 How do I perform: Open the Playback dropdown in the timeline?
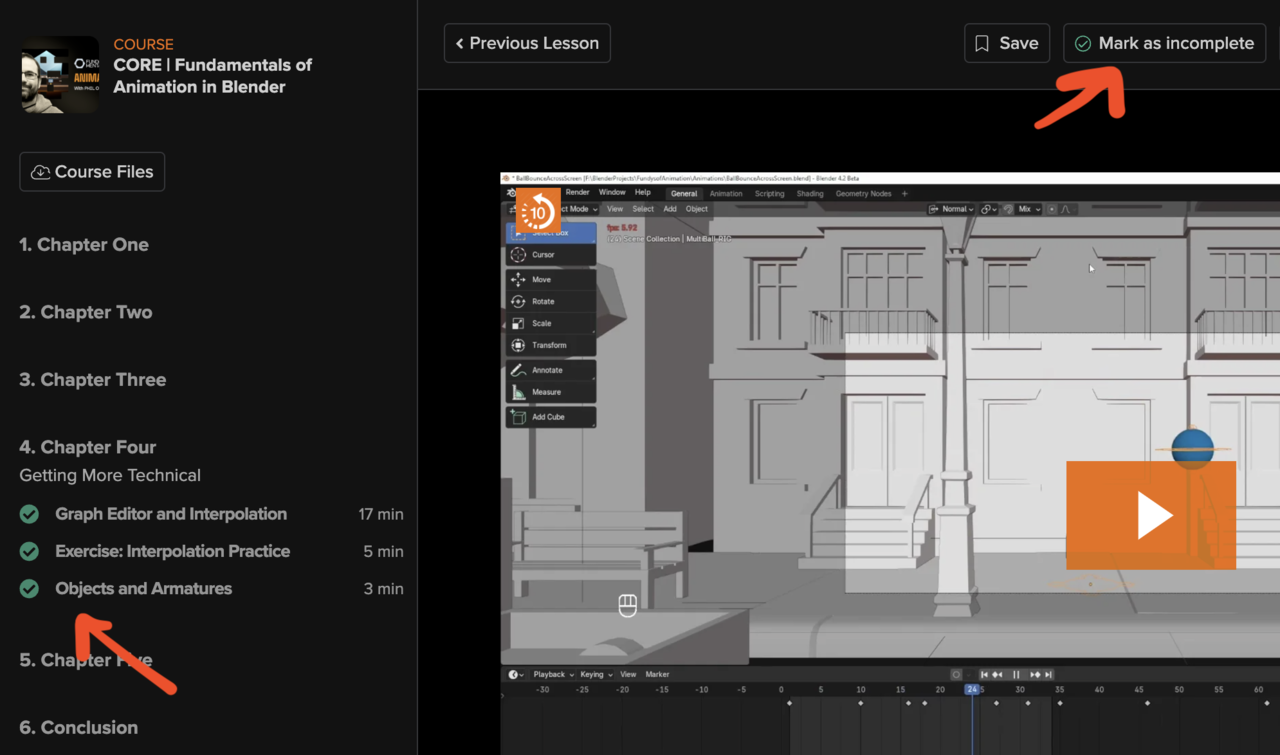(549, 674)
